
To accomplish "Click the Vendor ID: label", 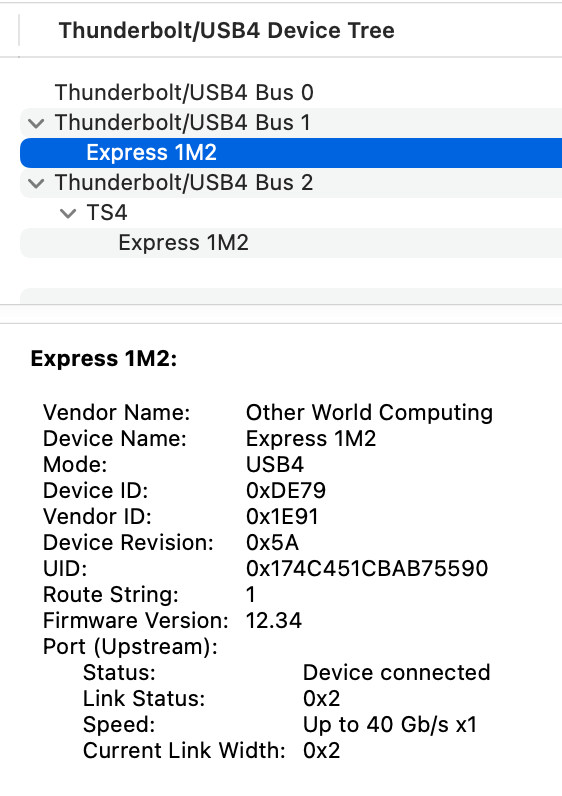I will tap(97, 517).
